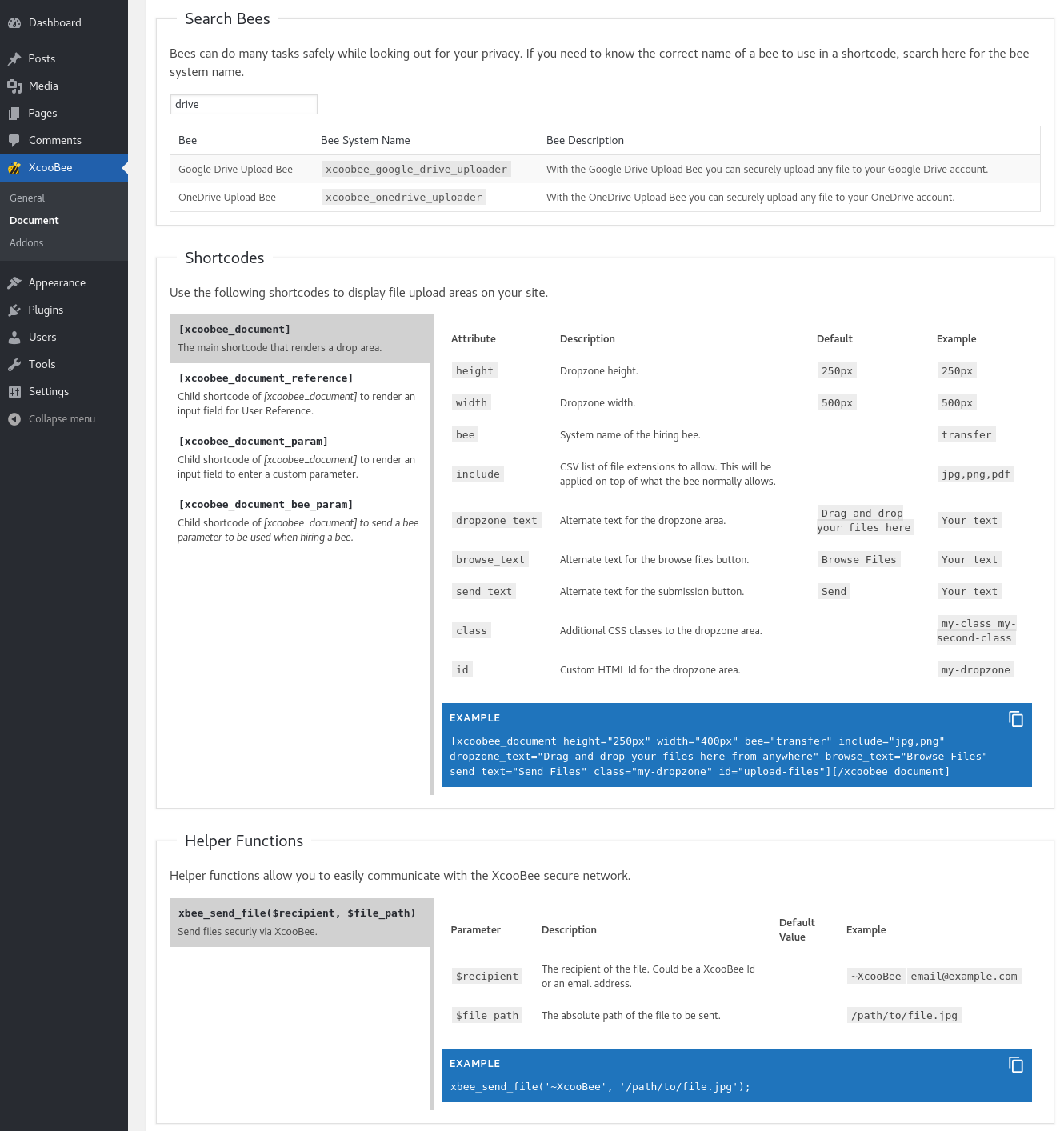Collapse the admin sidebar menu
This screenshot has height=1131, width=1064.
coord(64,418)
